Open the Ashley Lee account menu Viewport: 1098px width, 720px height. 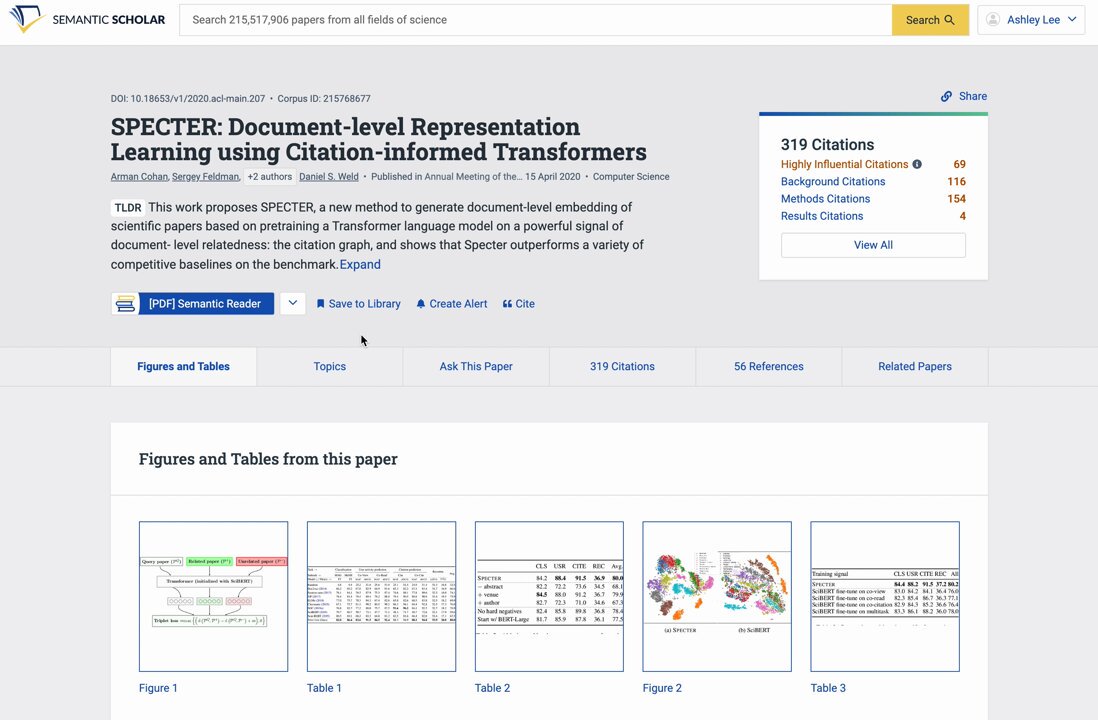(x=1031, y=20)
